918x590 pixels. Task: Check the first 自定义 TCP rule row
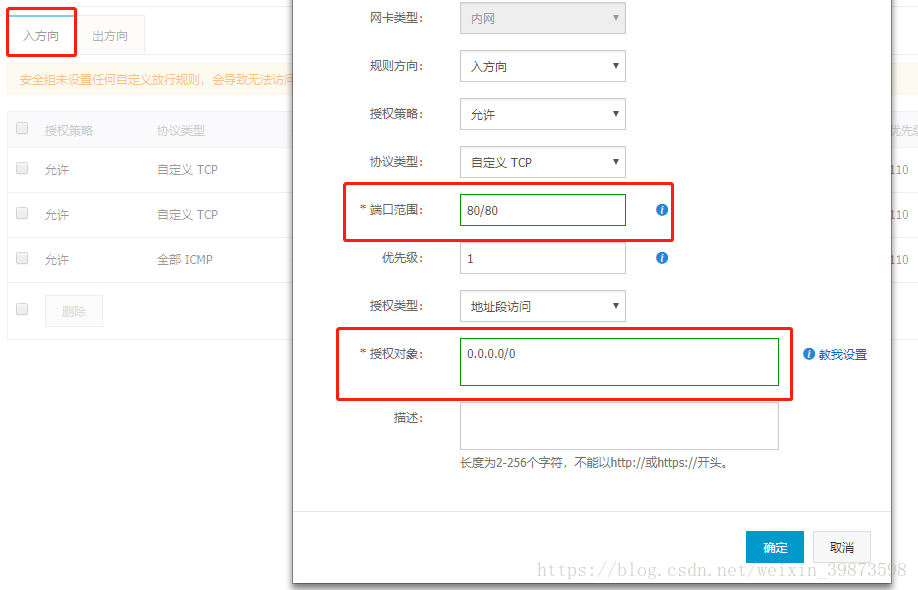click(22, 169)
